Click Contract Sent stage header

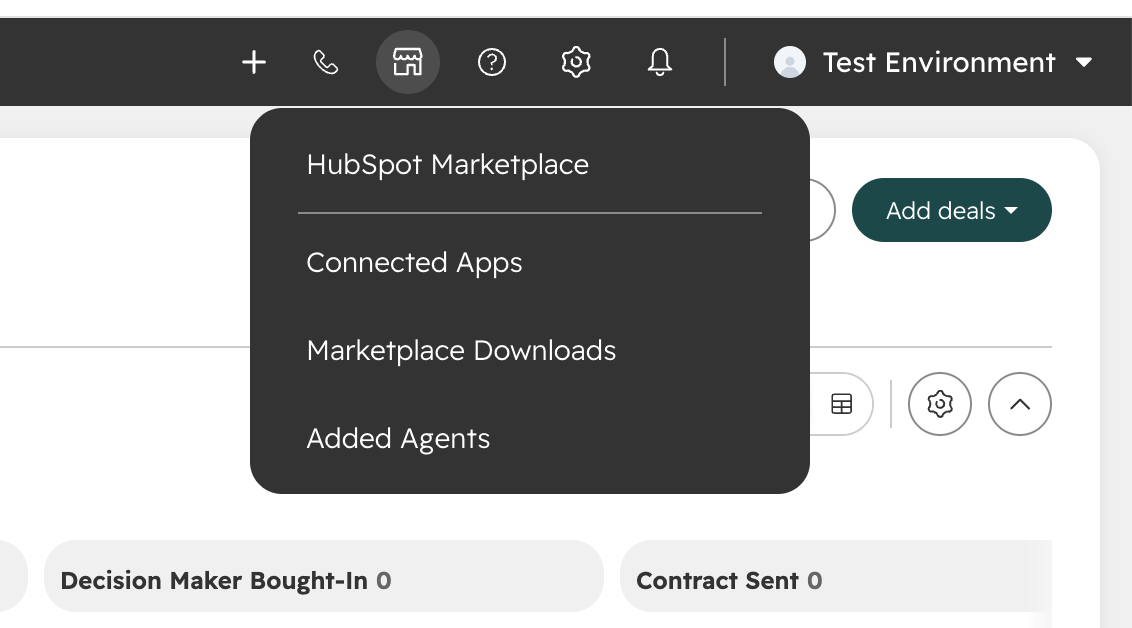pos(836,576)
